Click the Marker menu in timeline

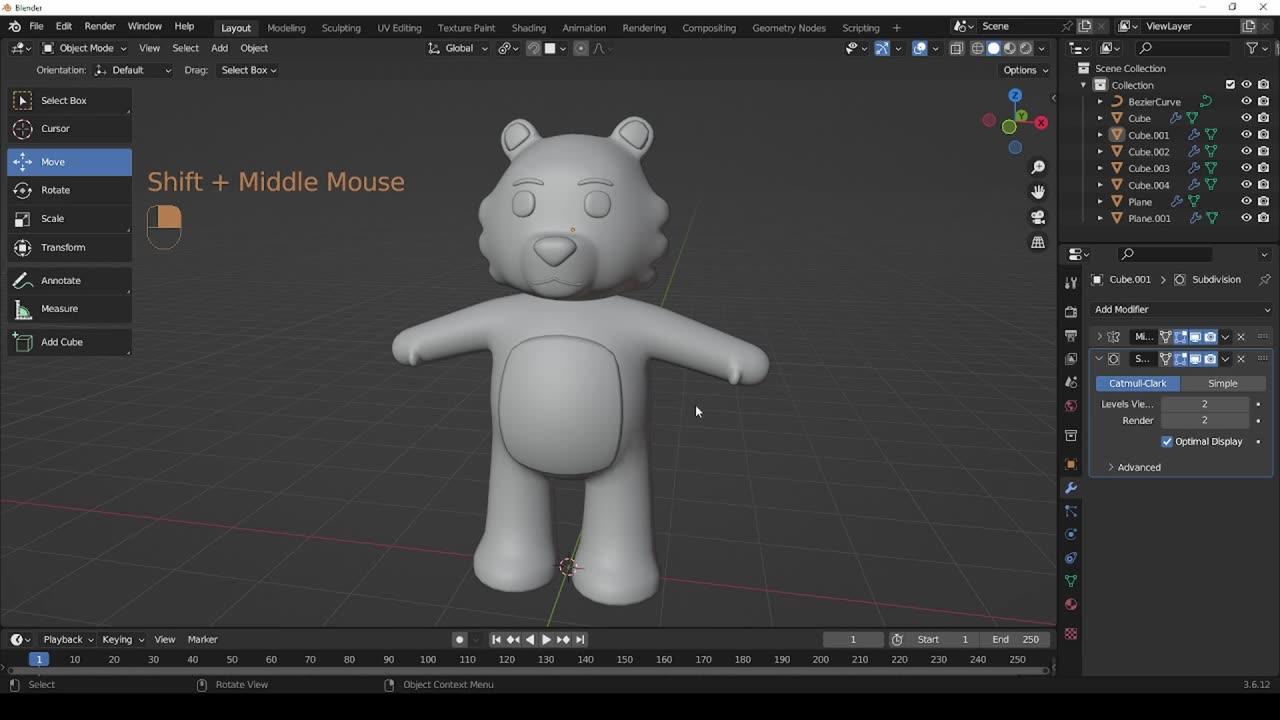tap(202, 639)
